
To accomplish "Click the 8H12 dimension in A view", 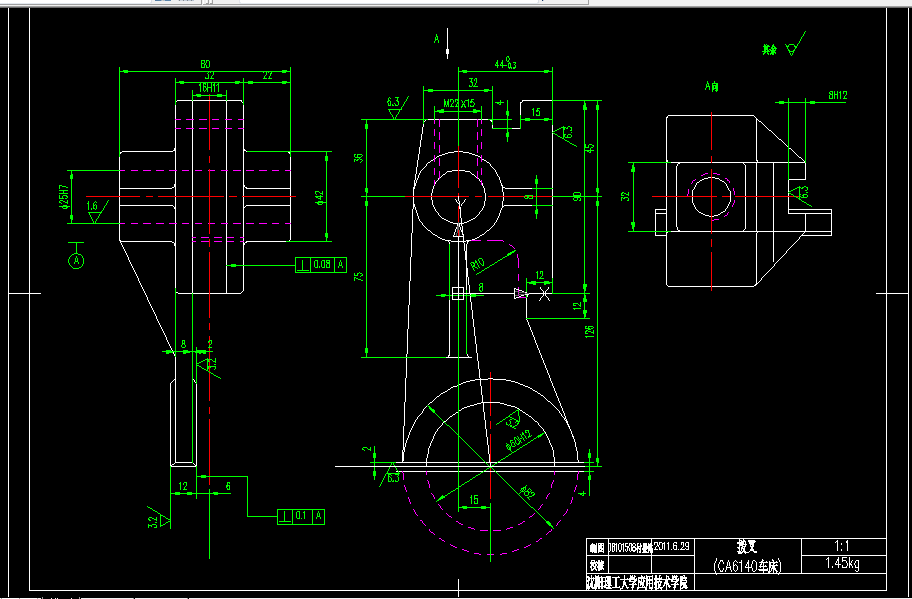I will point(838,95).
